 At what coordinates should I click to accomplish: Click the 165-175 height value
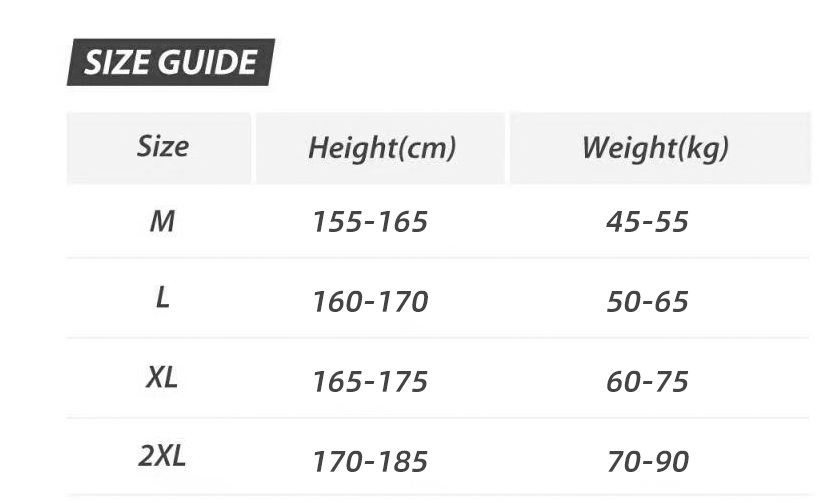370,382
